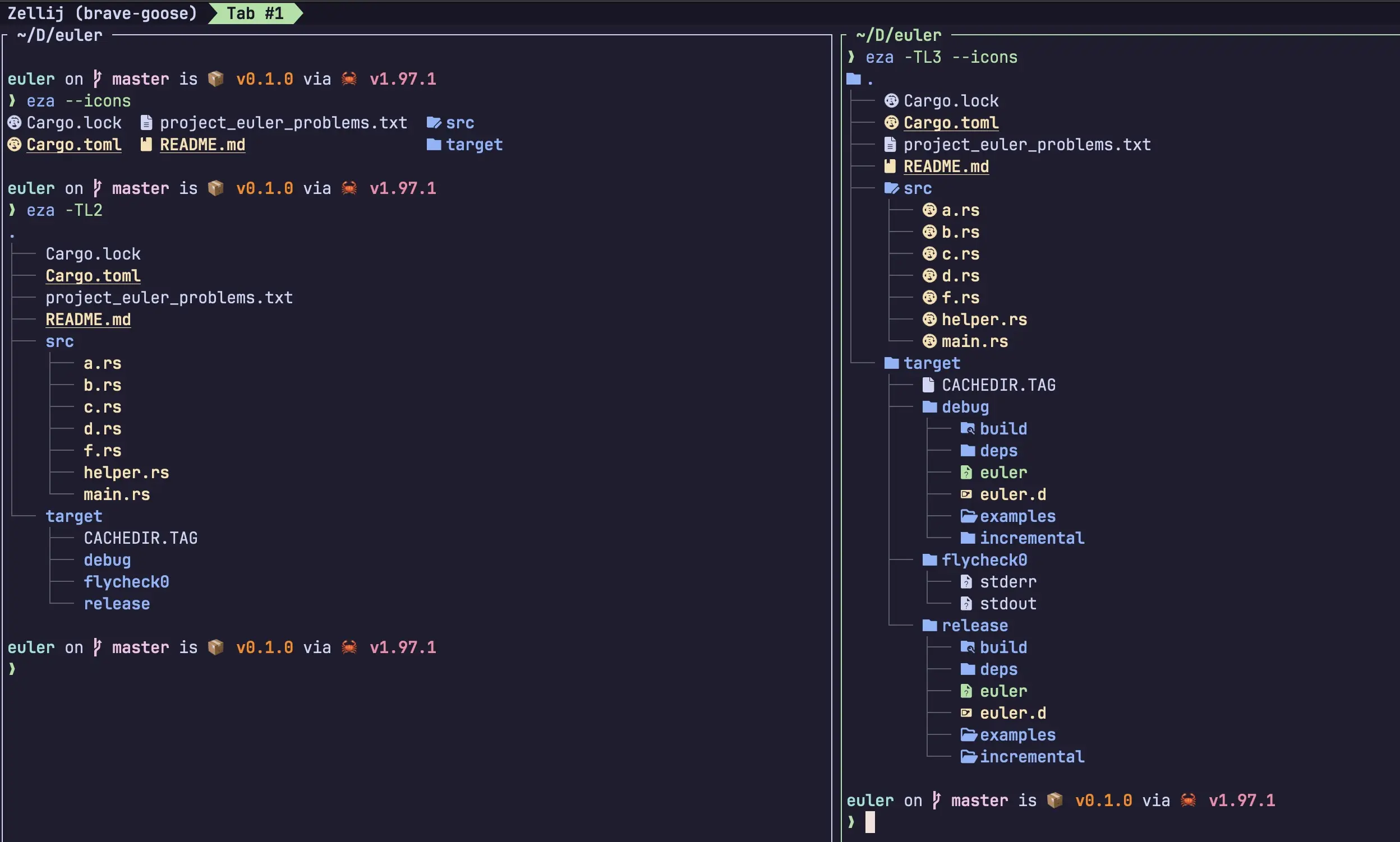The image size is (1400, 842).
Task: Select the Tab #1 tab in Zellij bar
Action: tap(255, 13)
